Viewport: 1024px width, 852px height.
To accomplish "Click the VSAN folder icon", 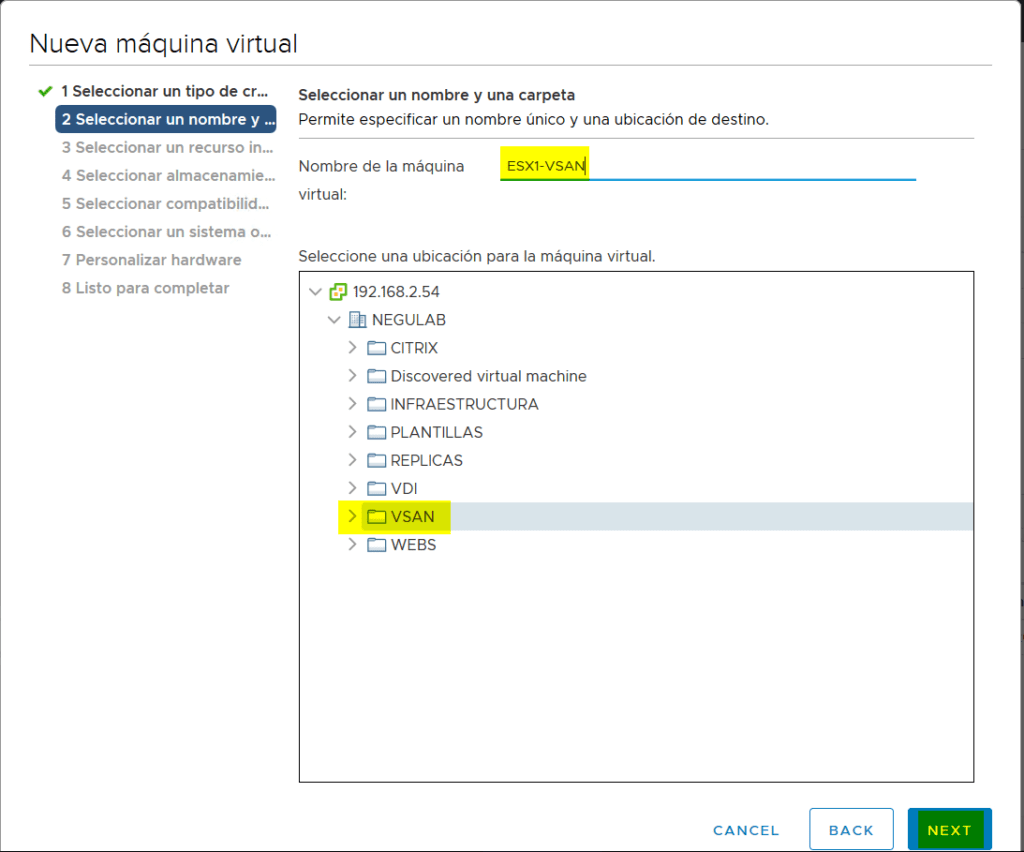I will 376,517.
